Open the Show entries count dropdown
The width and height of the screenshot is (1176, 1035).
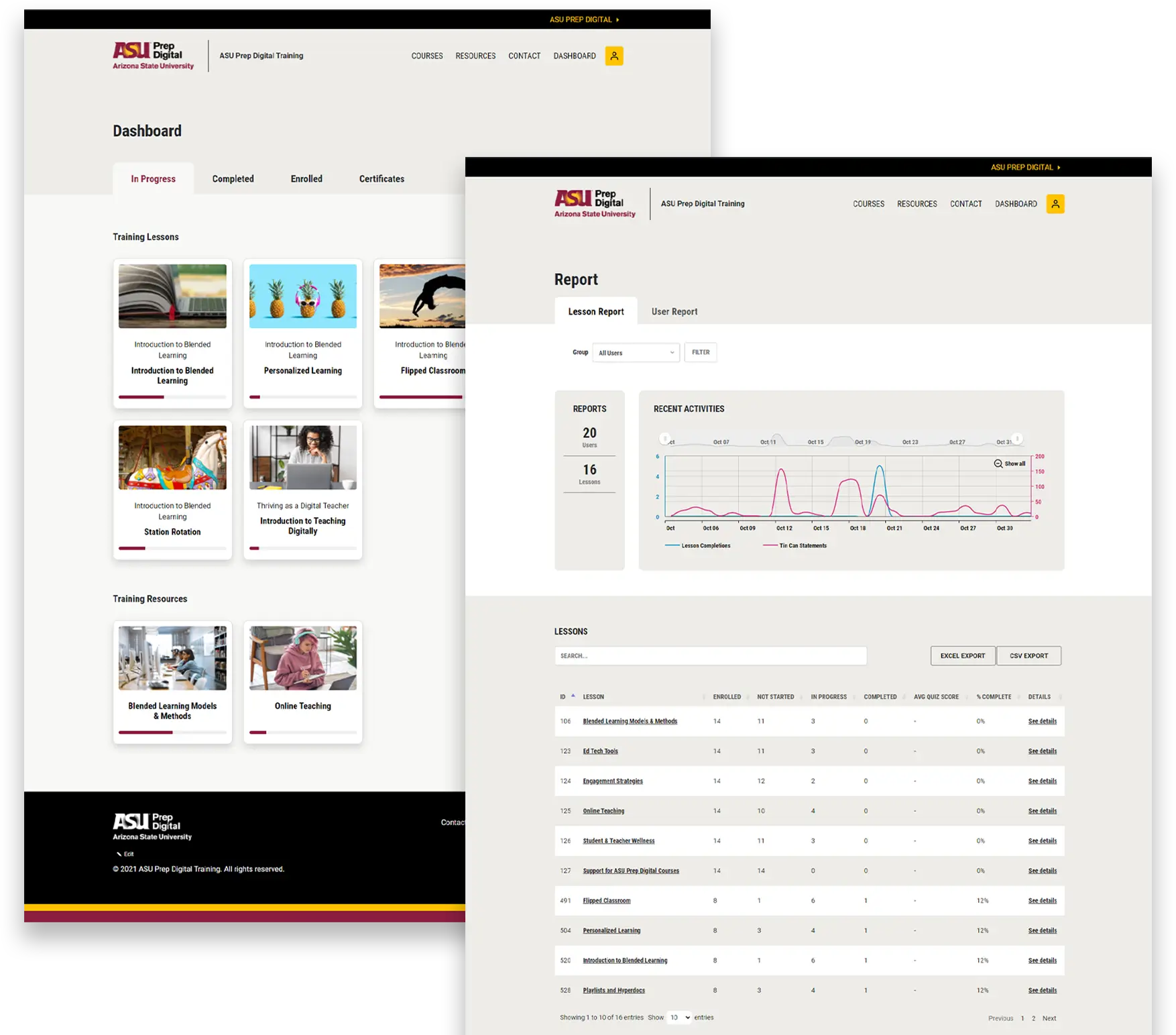point(680,1018)
